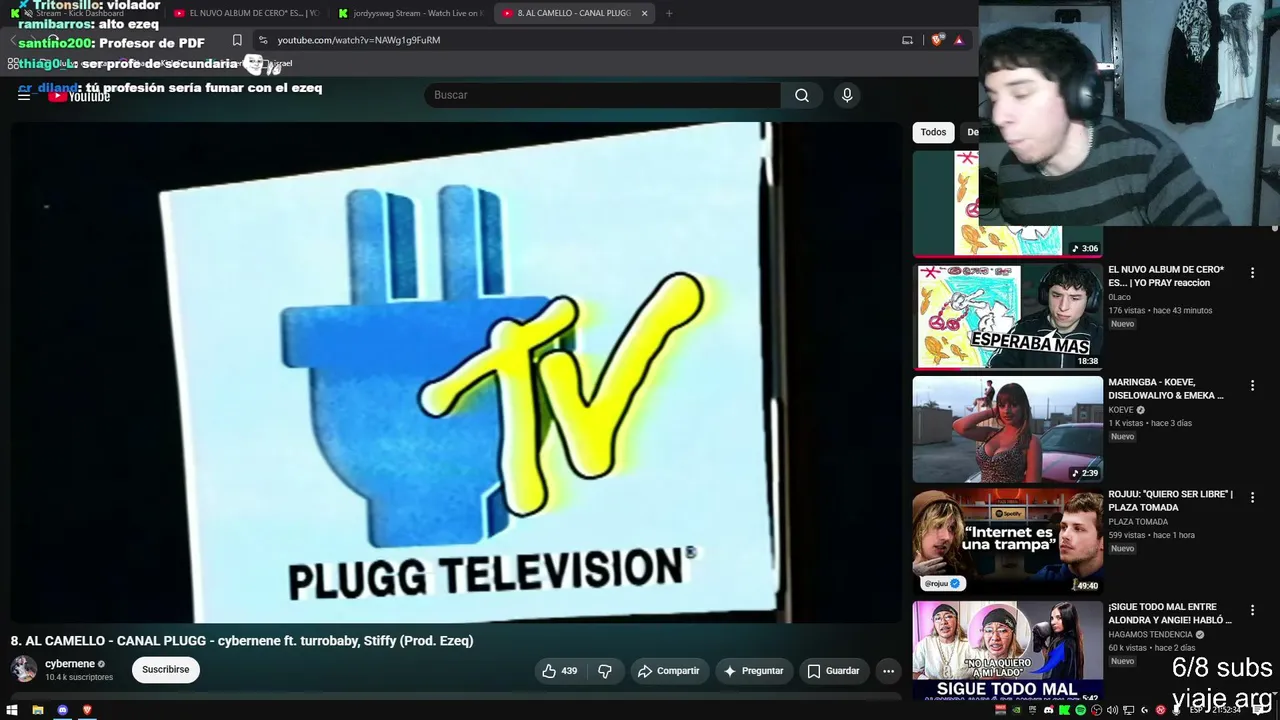Open the Brave Rewards triangle icon
The height and width of the screenshot is (720, 1280).
pos(959,40)
